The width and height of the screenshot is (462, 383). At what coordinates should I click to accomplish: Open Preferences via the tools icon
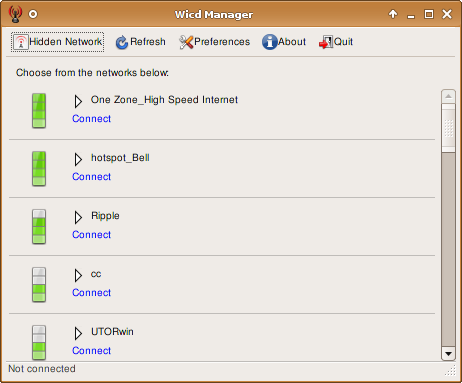click(x=186, y=42)
